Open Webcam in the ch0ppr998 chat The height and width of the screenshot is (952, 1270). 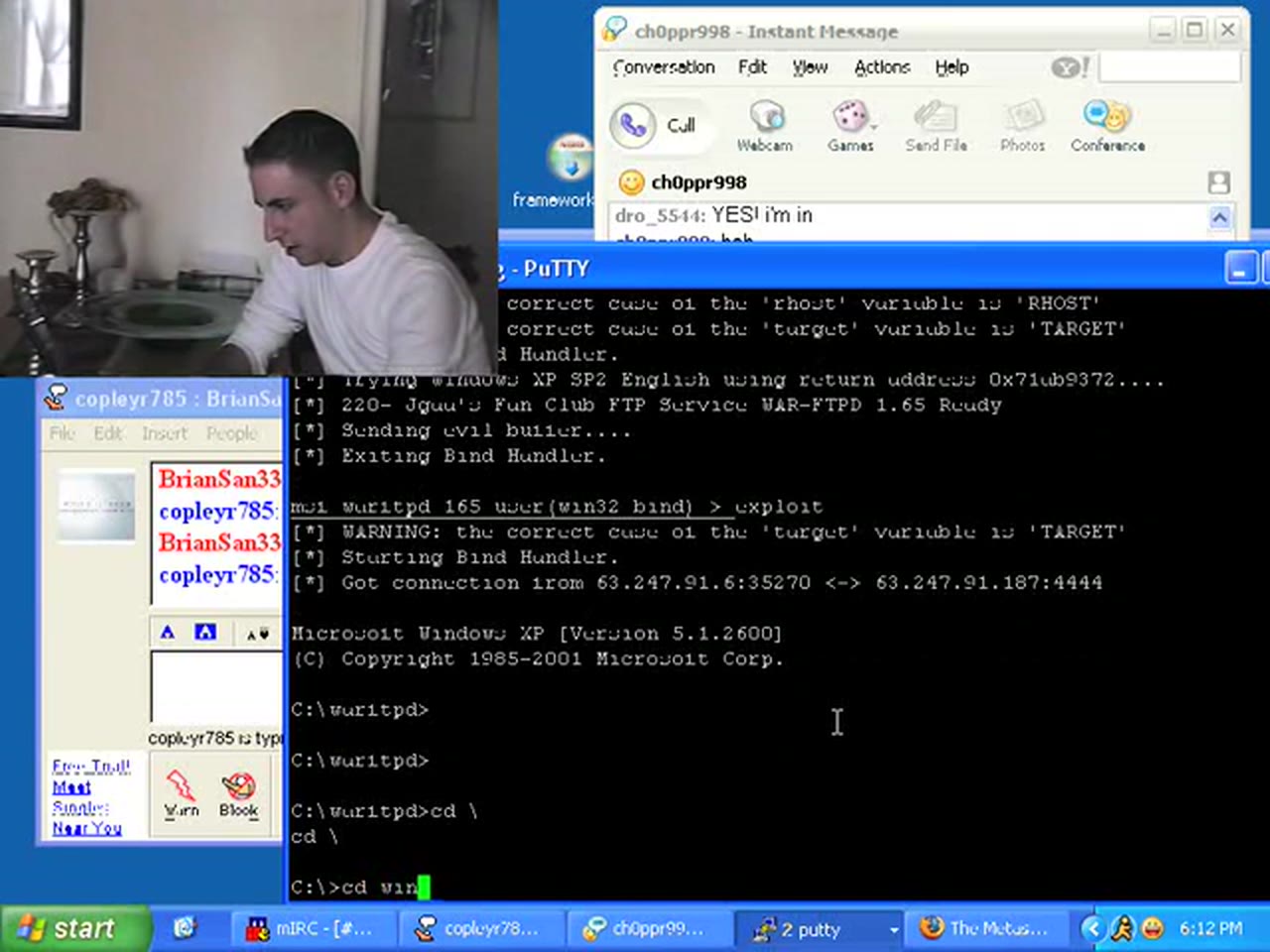765,126
